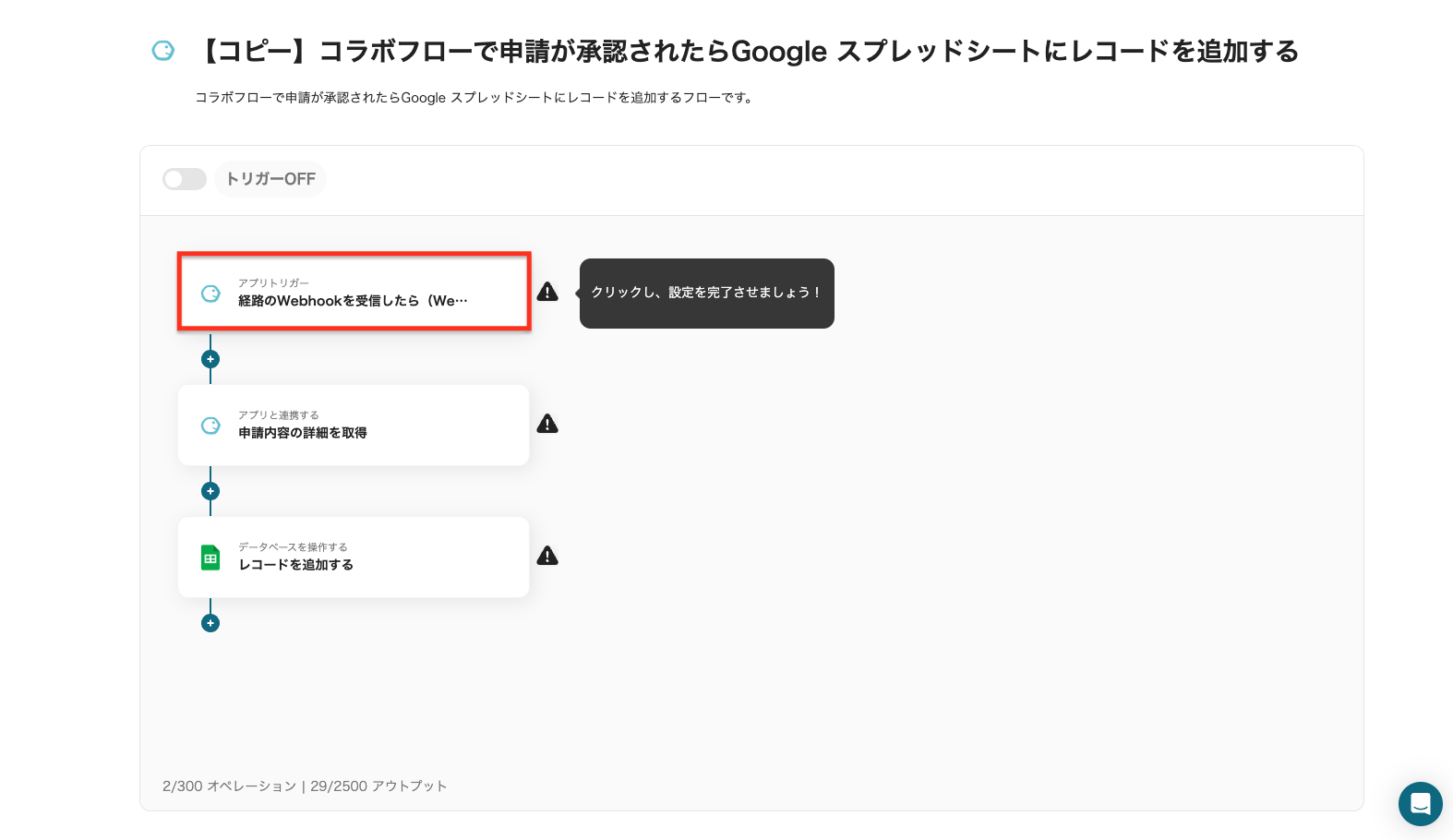Click the オペレーション usage counter text
Viewport: 1453px width, 840px height.
[x=229, y=786]
